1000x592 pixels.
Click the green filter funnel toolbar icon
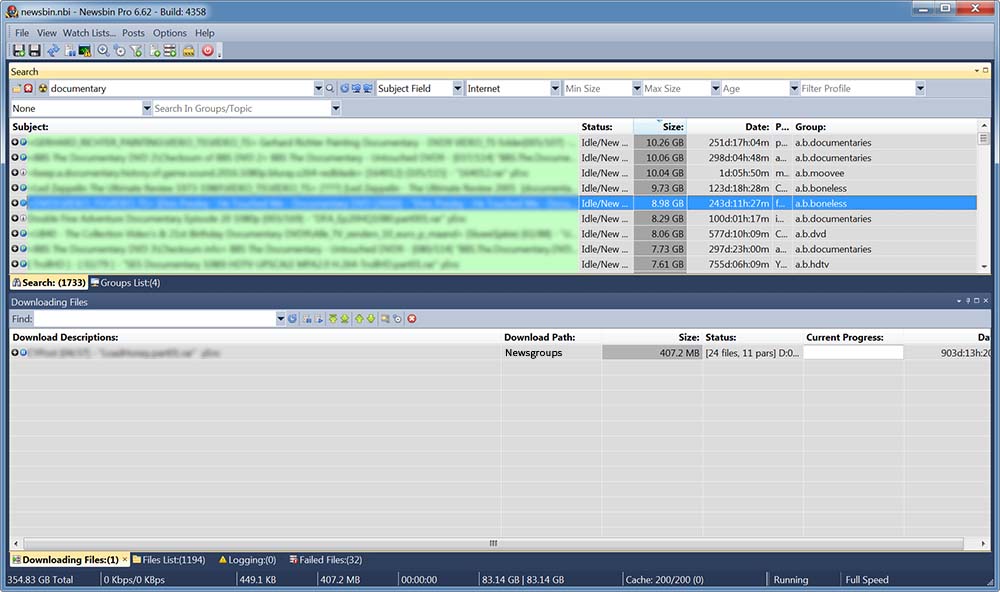(136, 50)
